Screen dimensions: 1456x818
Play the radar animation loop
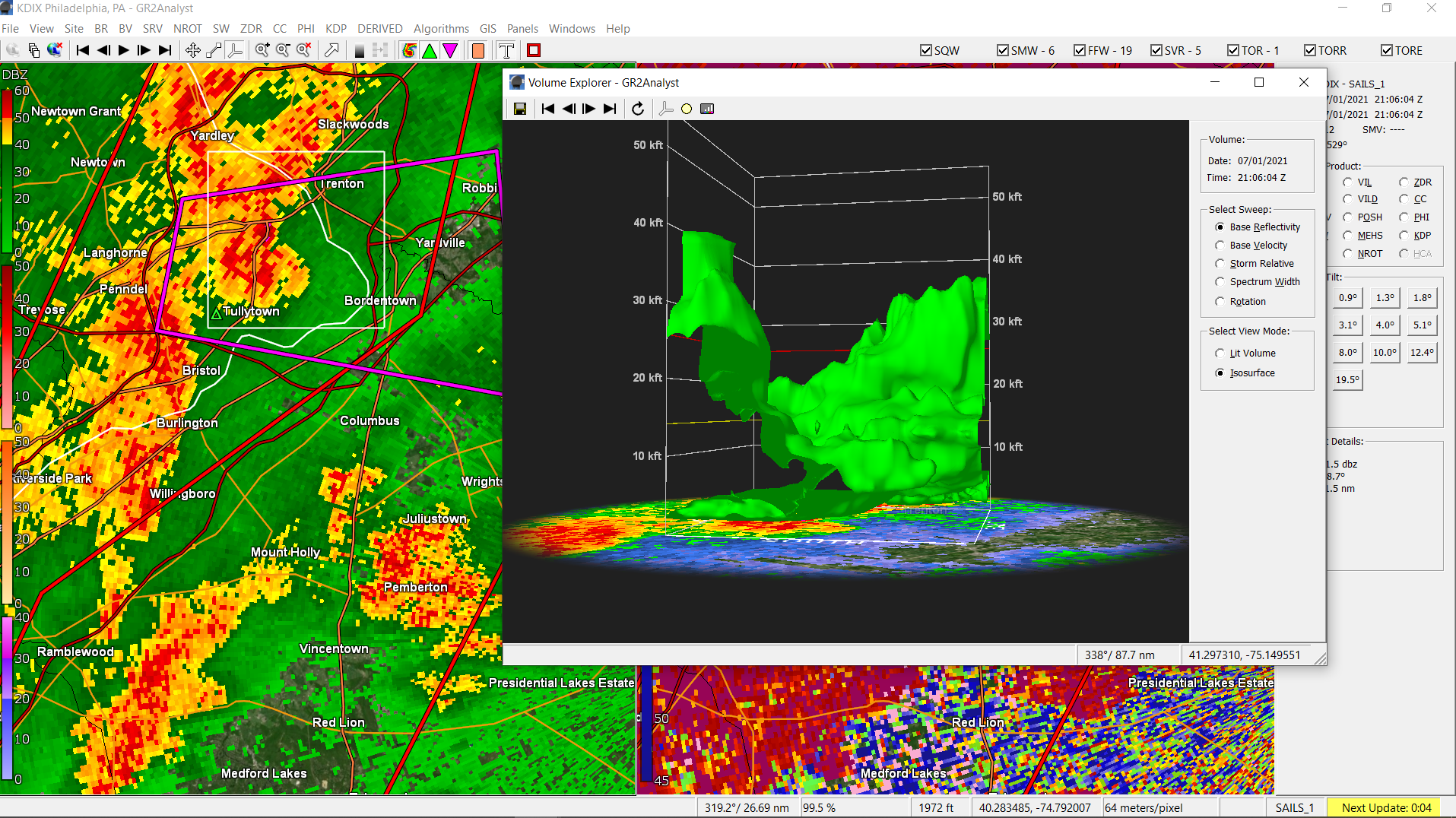pyautogui.click(x=124, y=50)
